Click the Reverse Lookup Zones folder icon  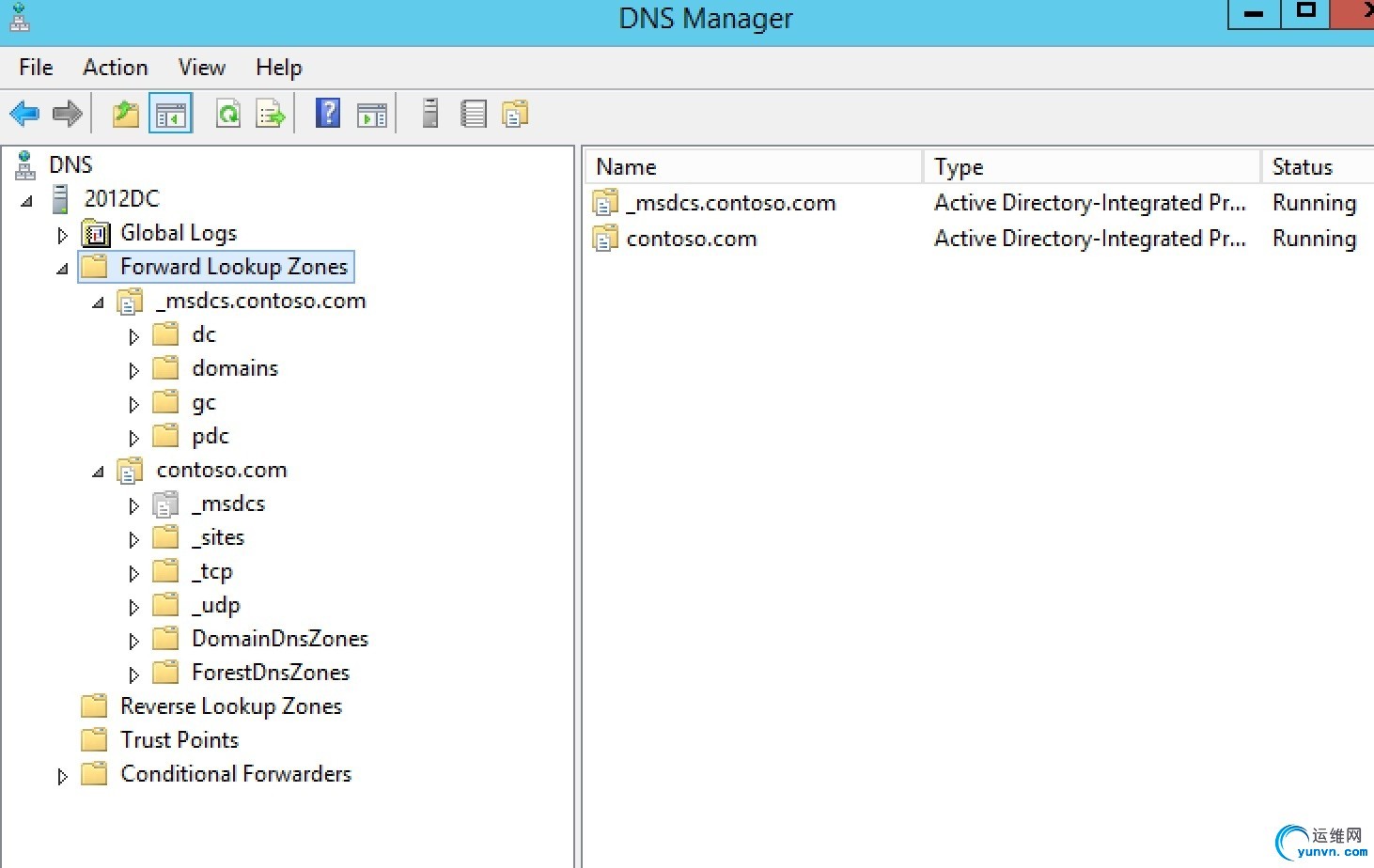tap(94, 705)
